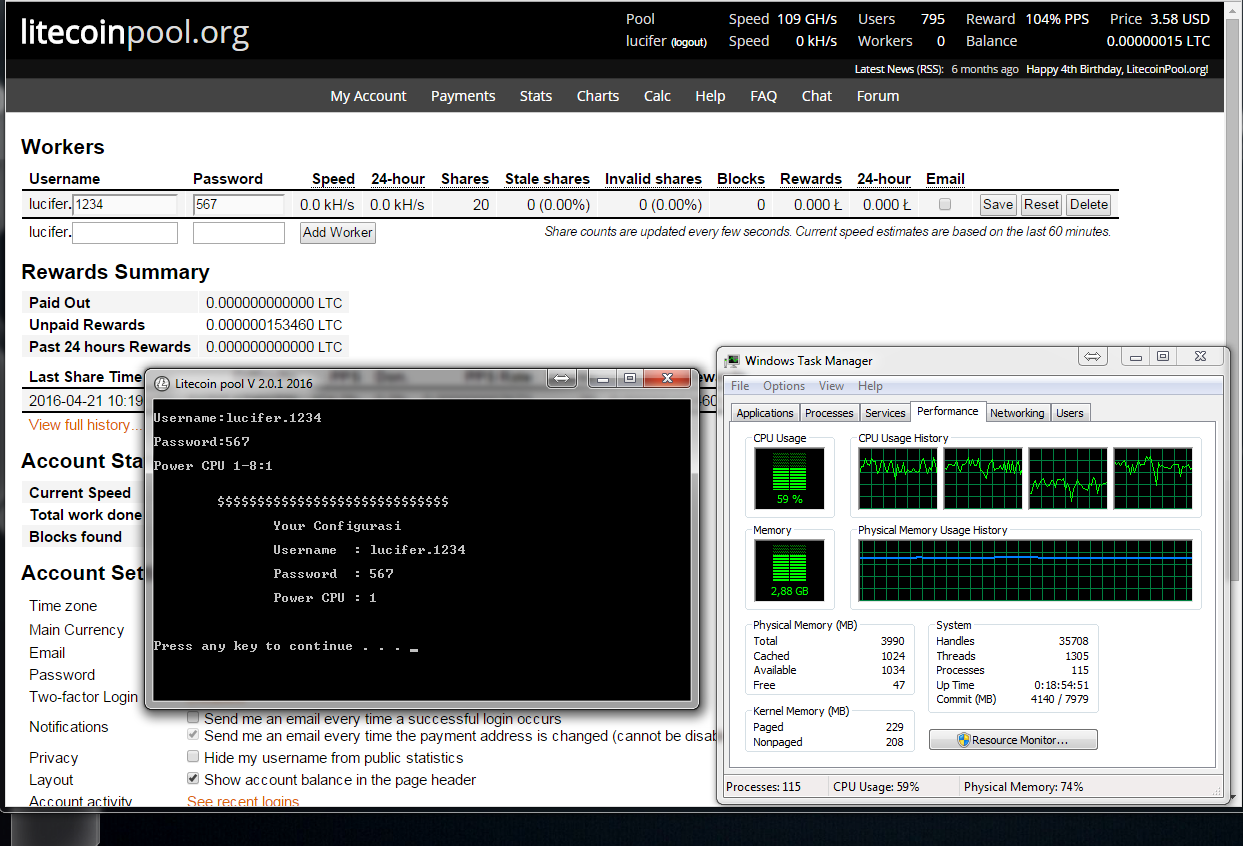Screen dimensions: 1243x846
Task: Toggle Email checkbox for worker 1234
Action: pyautogui.click(x=945, y=204)
